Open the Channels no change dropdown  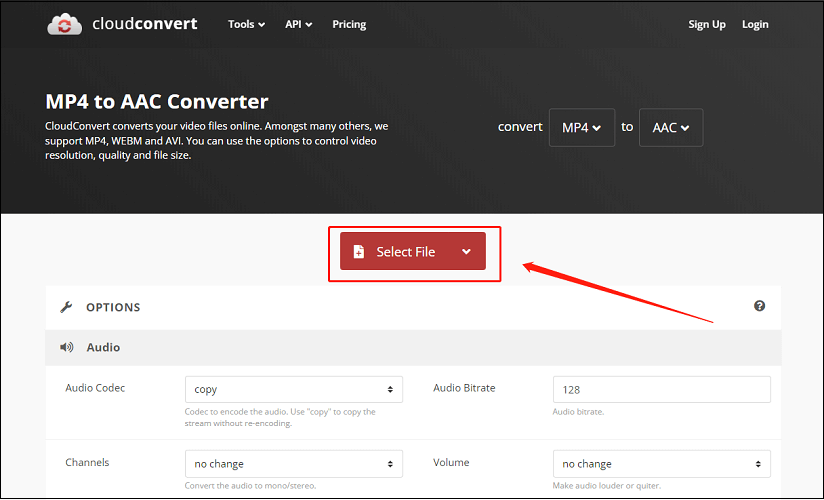[294, 464]
